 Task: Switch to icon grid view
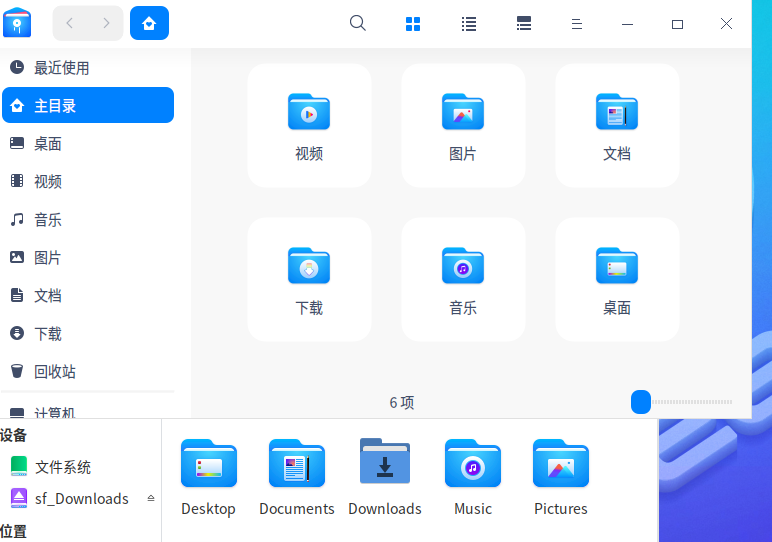coord(414,24)
